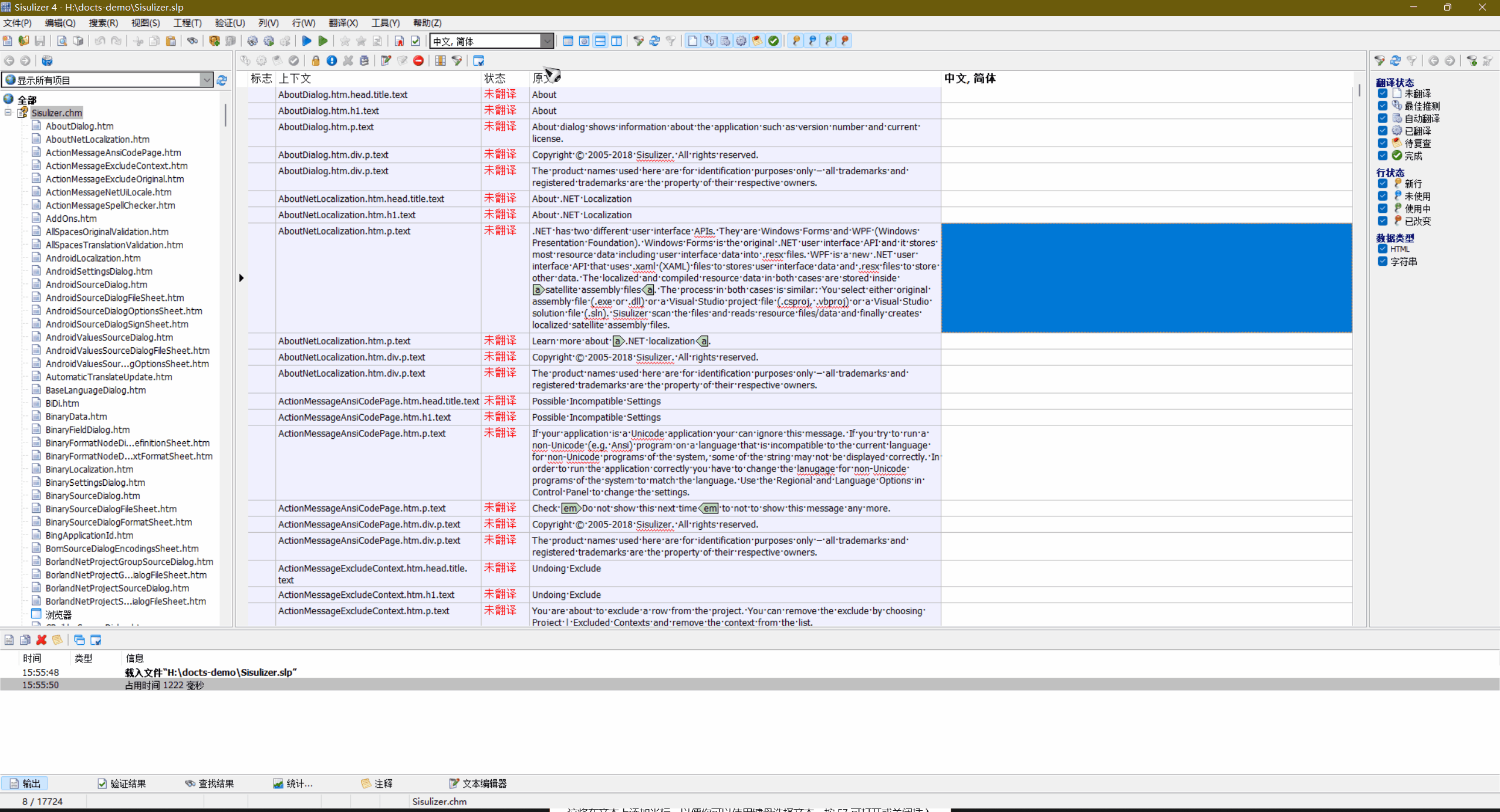The image size is (1500, 812).
Task: Click the cascaded windows icon in output toolbar
Action: (79, 640)
